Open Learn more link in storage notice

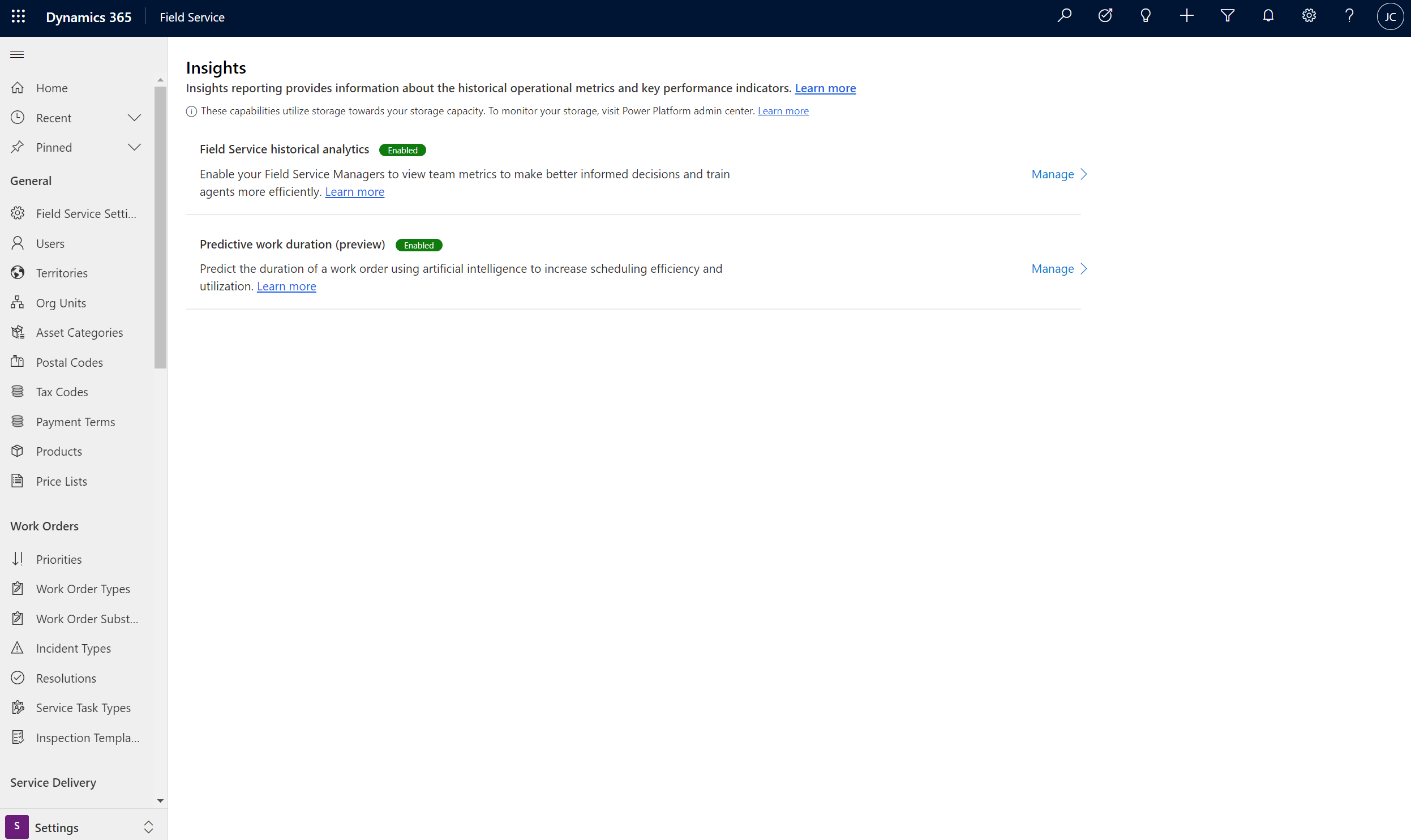(x=783, y=111)
